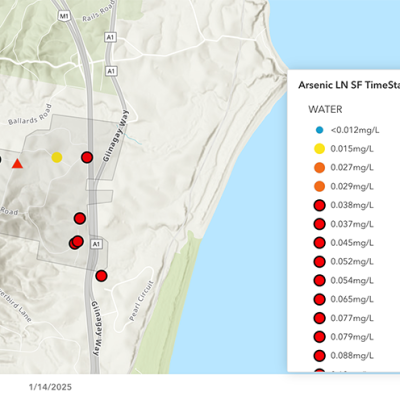Viewport: 400px width, 400px height.
Task: Click the A1 shield near the overlapping markers
Action: (96, 244)
